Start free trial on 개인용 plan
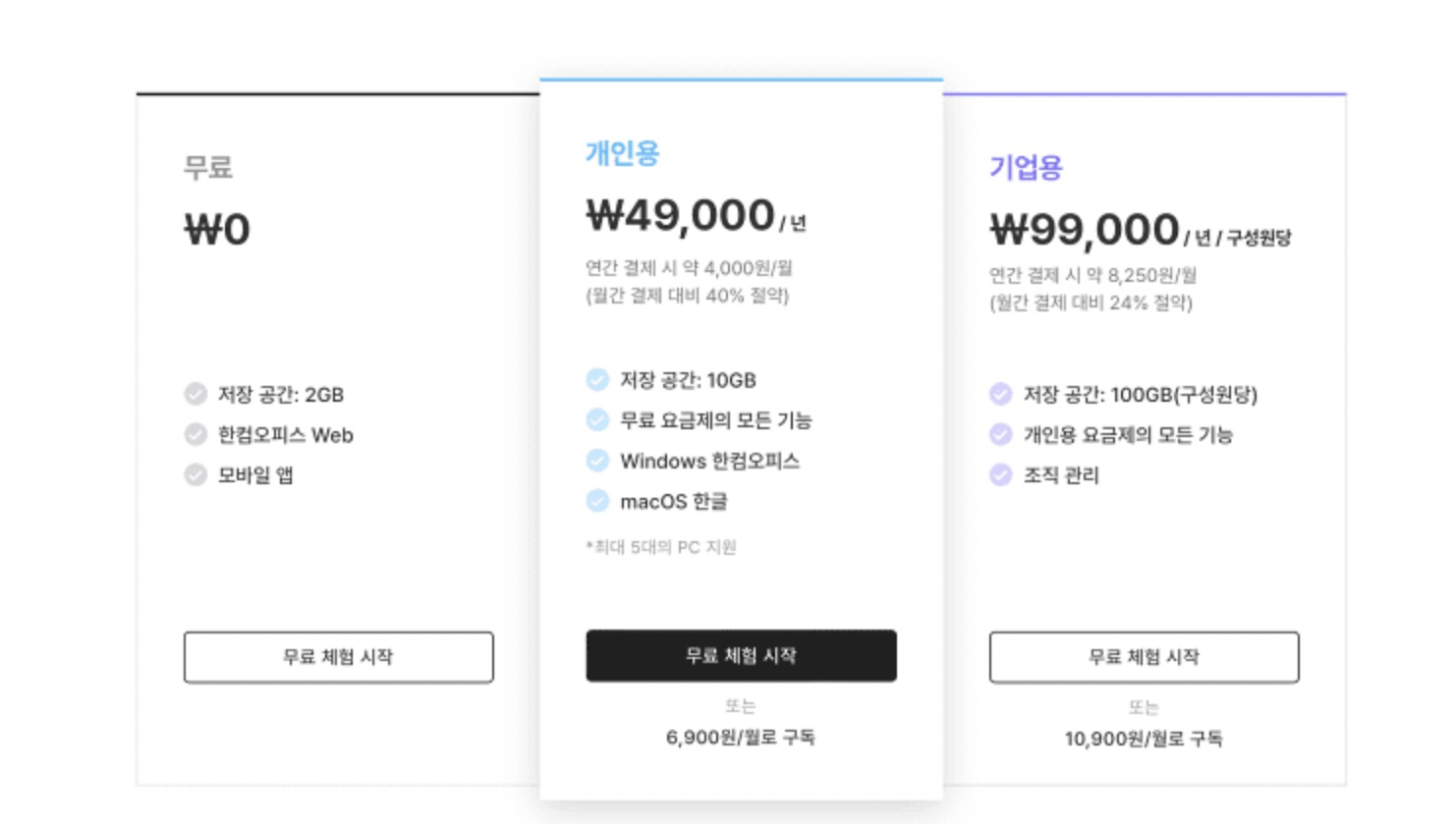 tap(741, 655)
